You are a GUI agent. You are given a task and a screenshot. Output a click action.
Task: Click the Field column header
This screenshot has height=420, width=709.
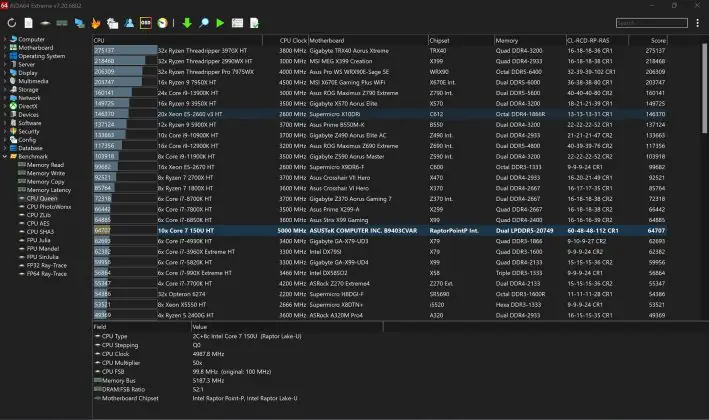tap(142, 326)
